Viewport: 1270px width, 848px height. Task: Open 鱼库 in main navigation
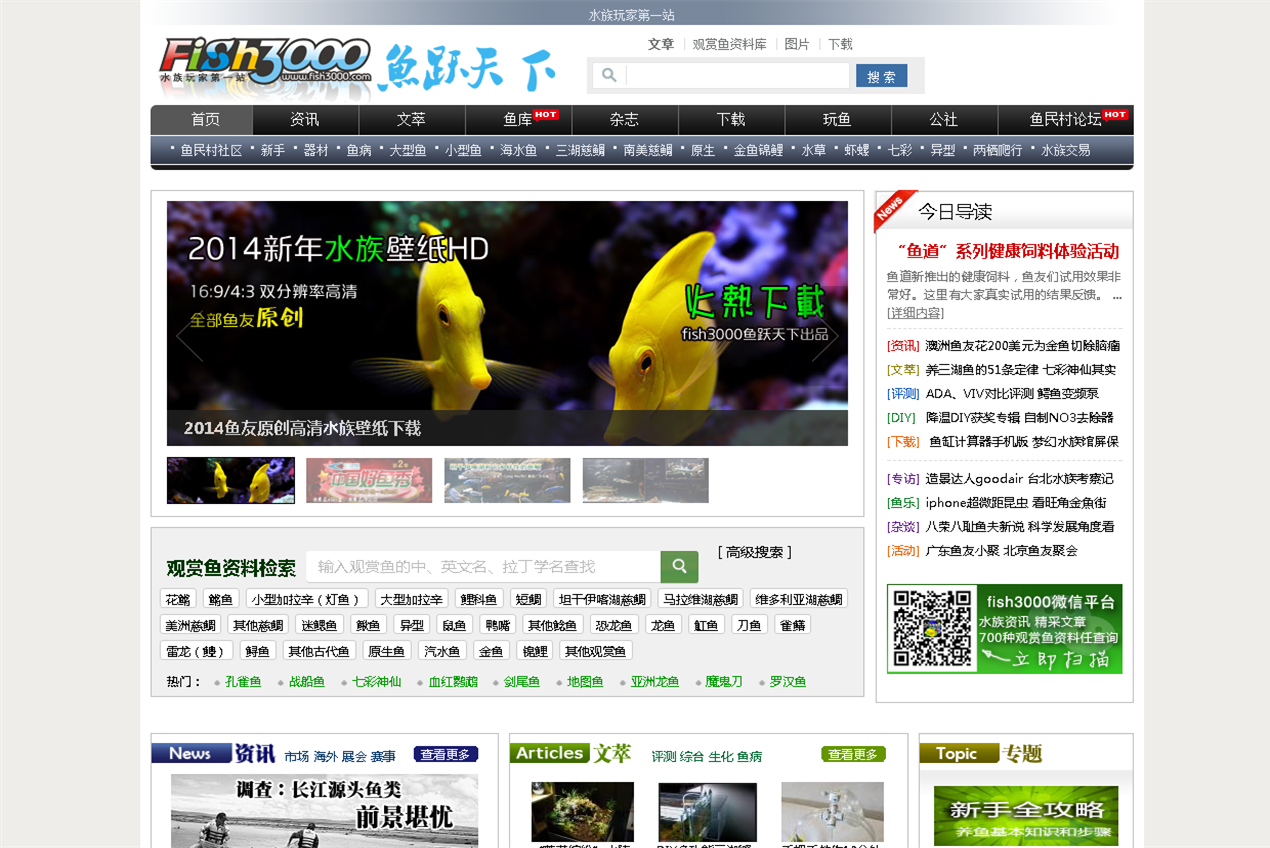pos(518,119)
